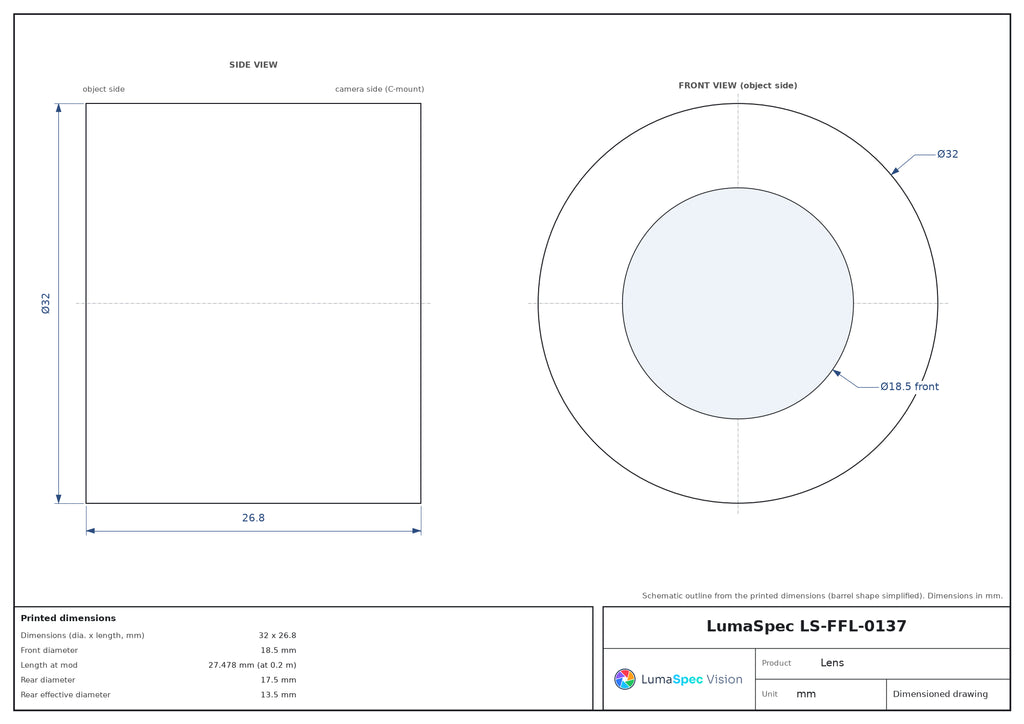The height and width of the screenshot is (724, 1024).
Task: Click the 'Rear effective diameter' row label
Action: coord(65,695)
